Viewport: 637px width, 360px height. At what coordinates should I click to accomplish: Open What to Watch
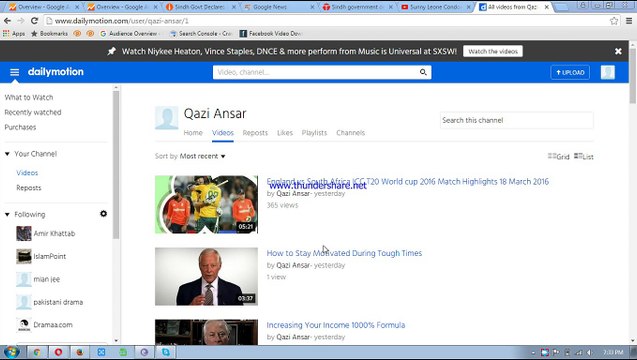[x=29, y=98]
